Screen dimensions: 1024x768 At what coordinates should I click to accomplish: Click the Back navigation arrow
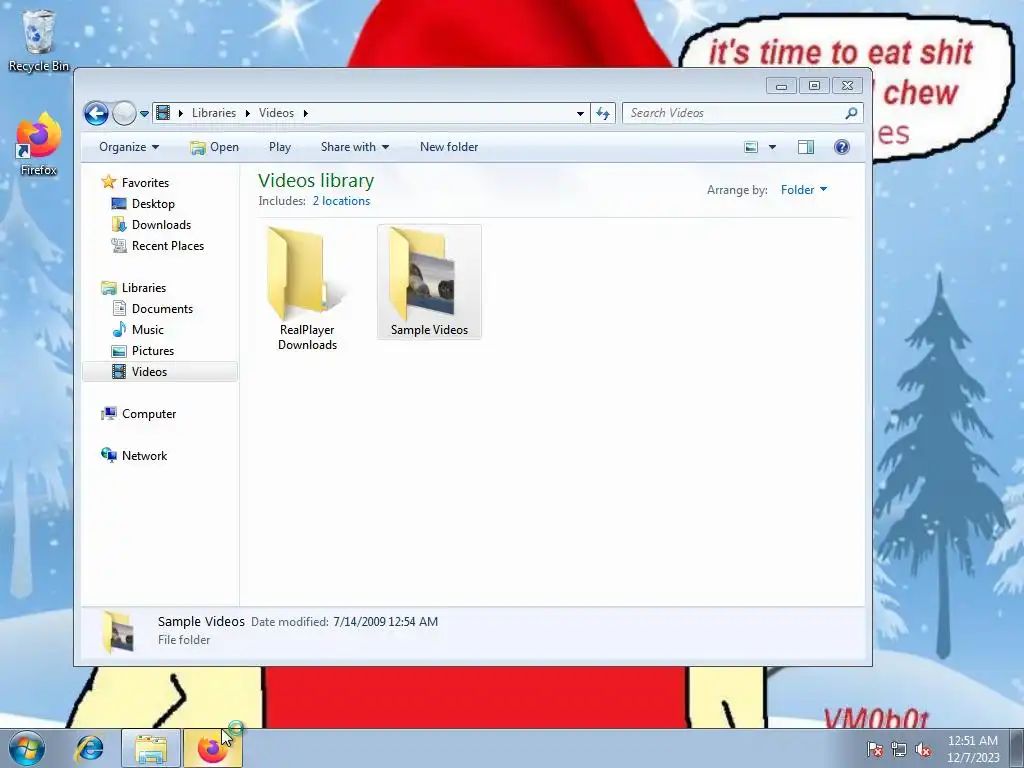tap(96, 113)
